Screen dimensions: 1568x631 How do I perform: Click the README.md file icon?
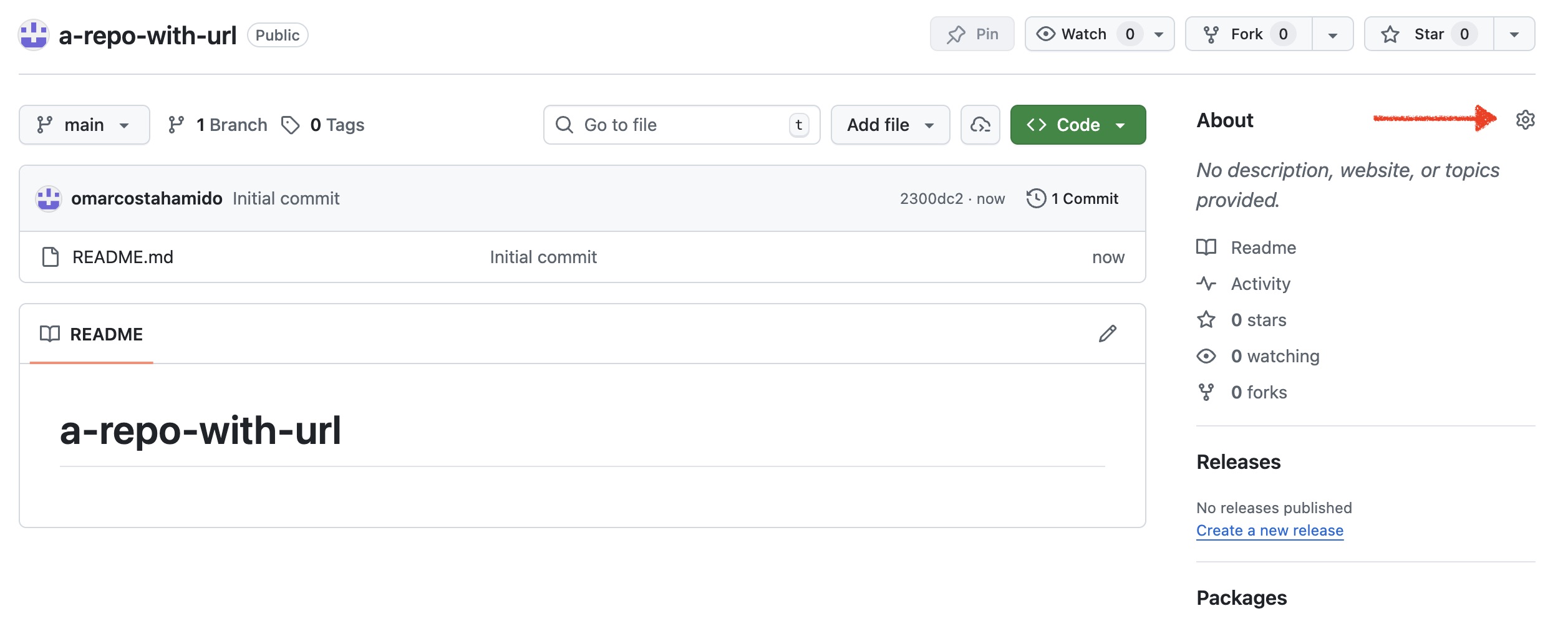(x=51, y=257)
